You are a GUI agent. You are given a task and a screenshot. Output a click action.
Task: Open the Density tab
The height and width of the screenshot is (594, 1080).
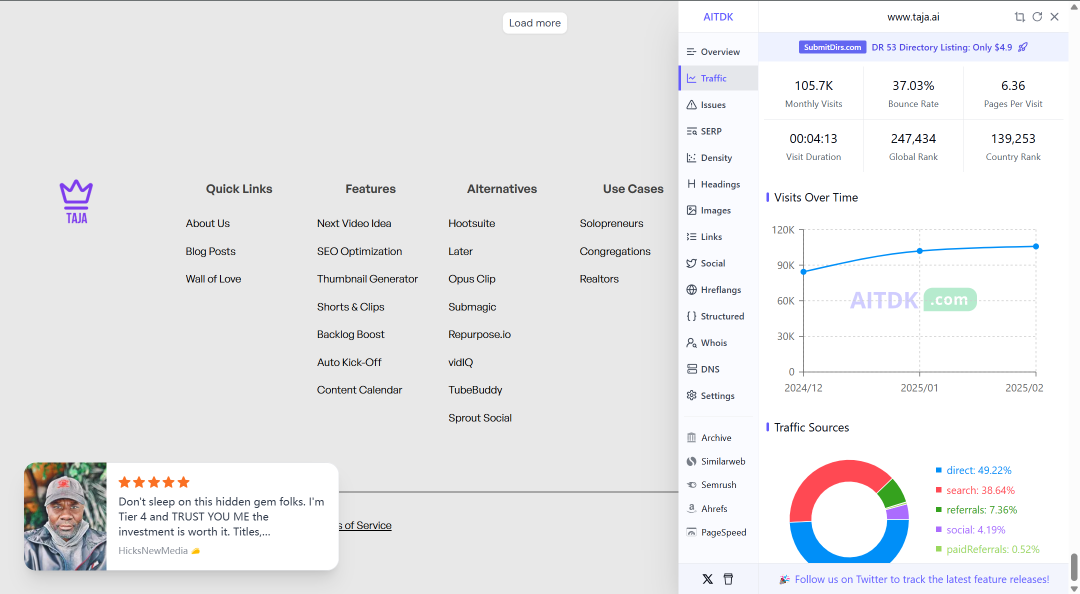[x=718, y=158]
